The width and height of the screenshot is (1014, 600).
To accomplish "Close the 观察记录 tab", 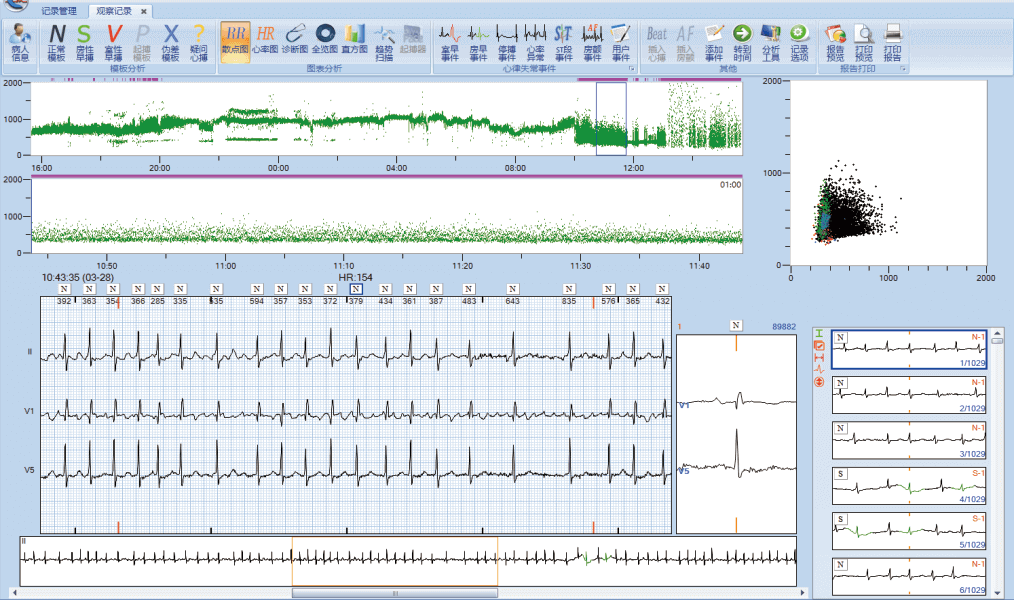I will click(143, 11).
